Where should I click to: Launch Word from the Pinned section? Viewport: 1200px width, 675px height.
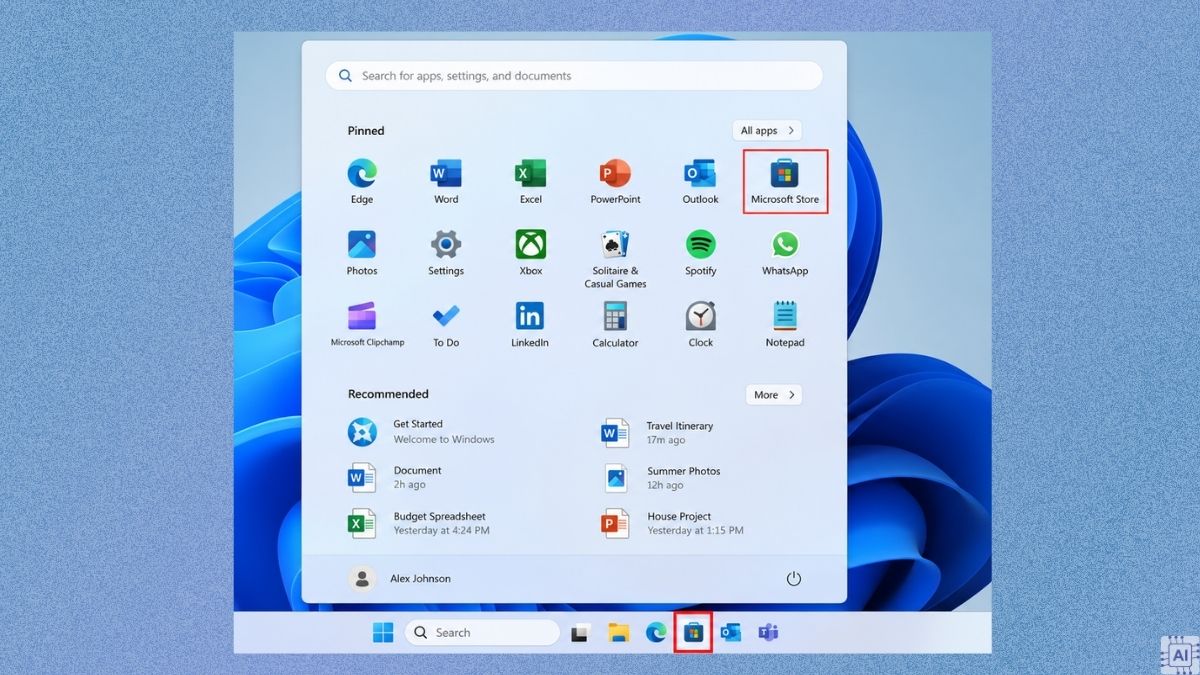[446, 182]
